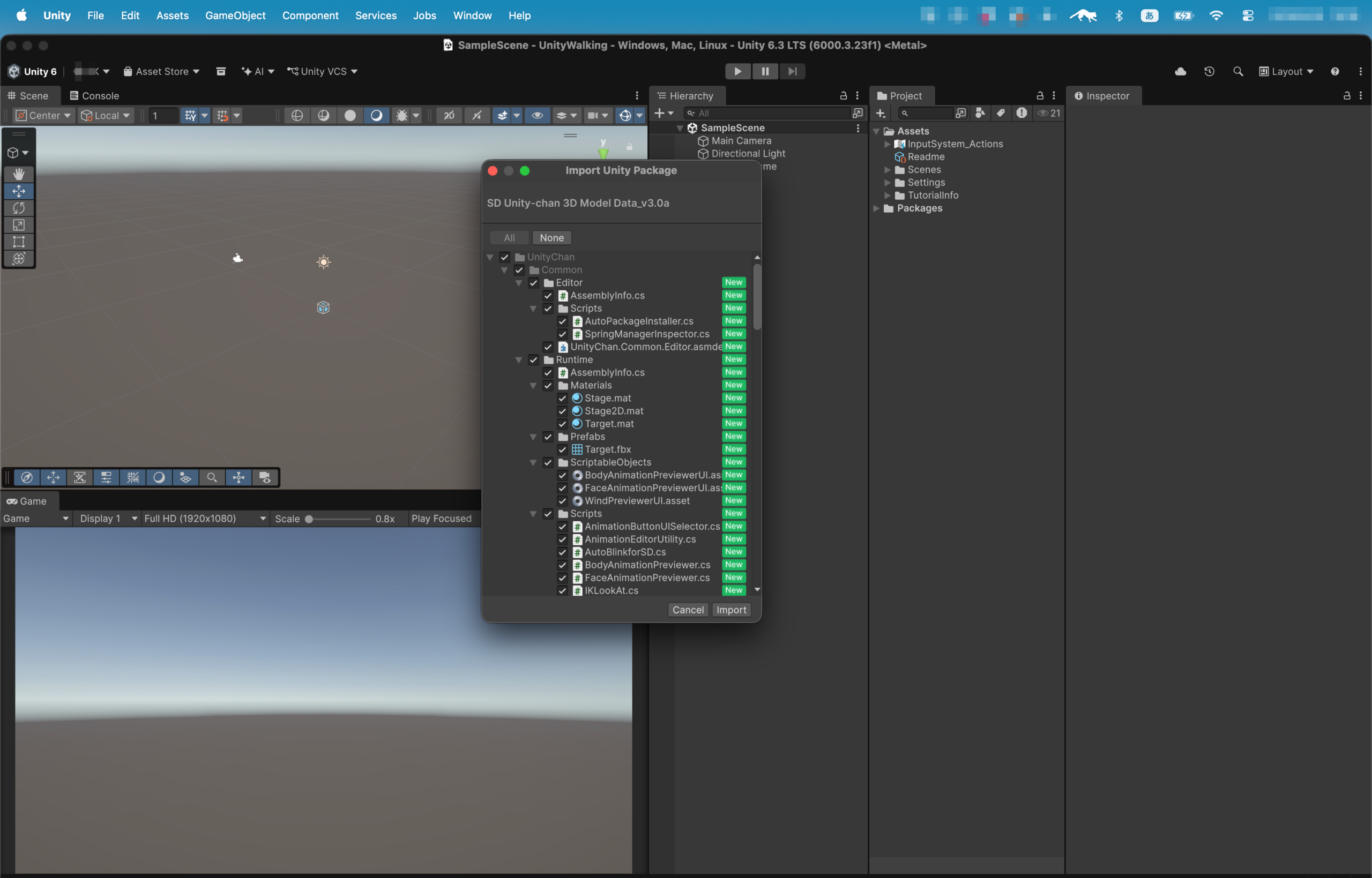Uncheck the Target.fbx checkbox
1372x878 pixels.
[x=562, y=450]
